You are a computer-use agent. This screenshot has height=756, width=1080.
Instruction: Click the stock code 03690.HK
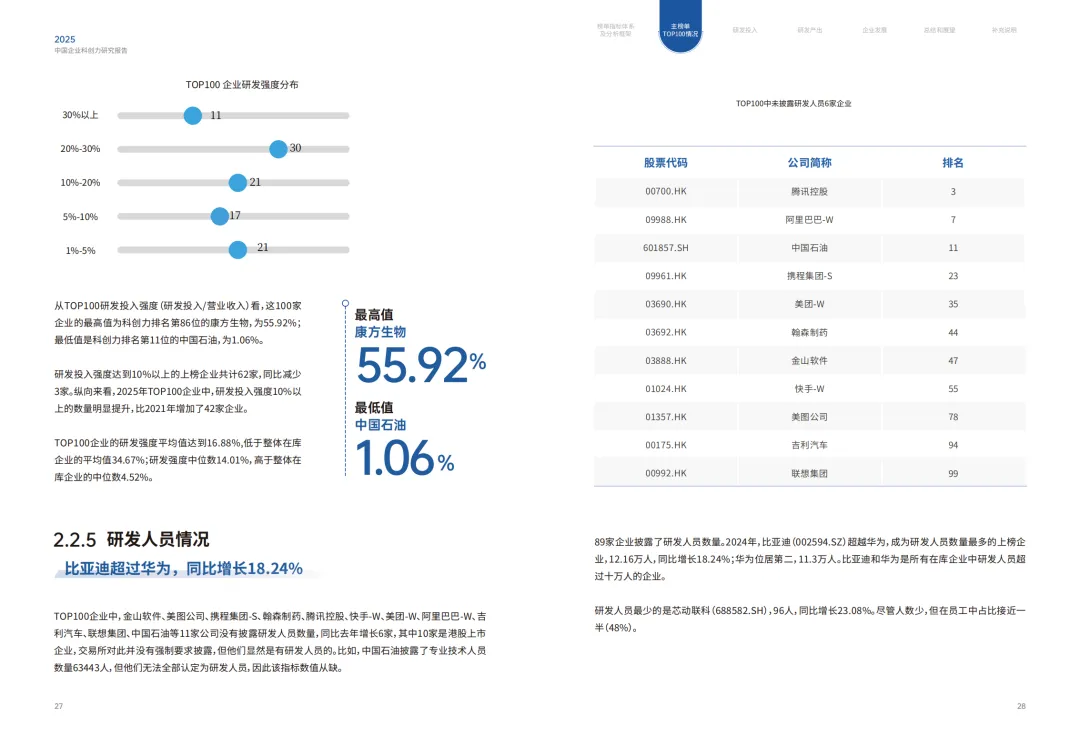[x=666, y=304]
